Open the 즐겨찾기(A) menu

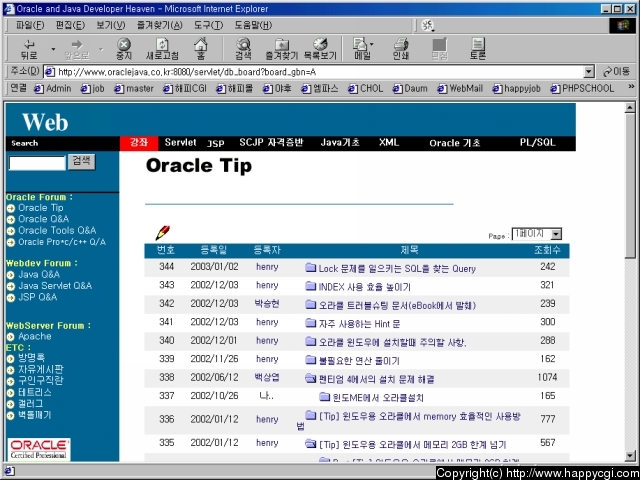[x=160, y=25]
